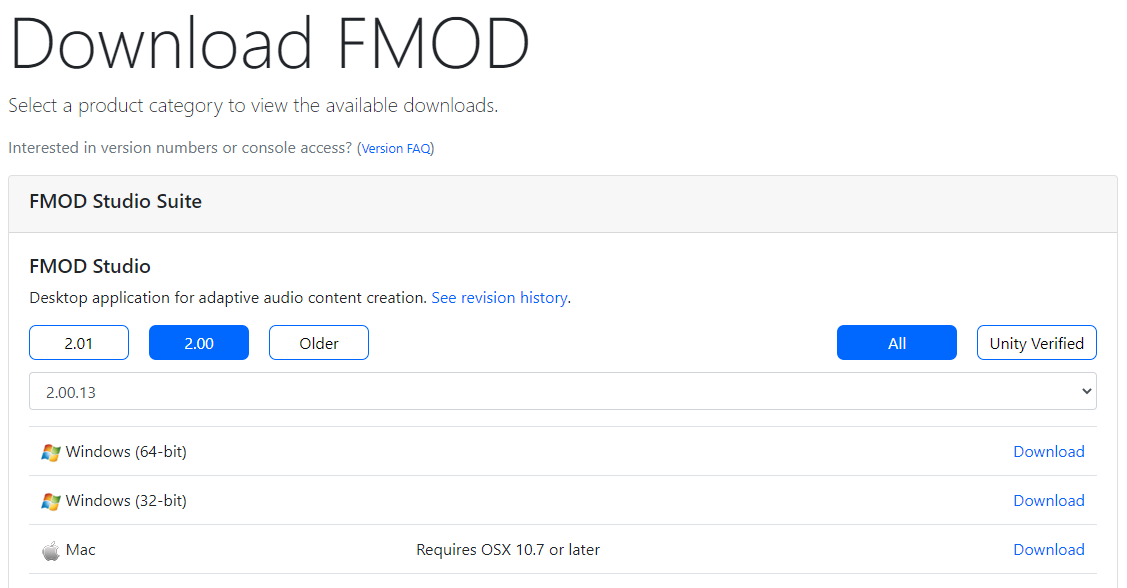Choose the Older versions filter
This screenshot has height=588, width=1127.
click(318, 342)
